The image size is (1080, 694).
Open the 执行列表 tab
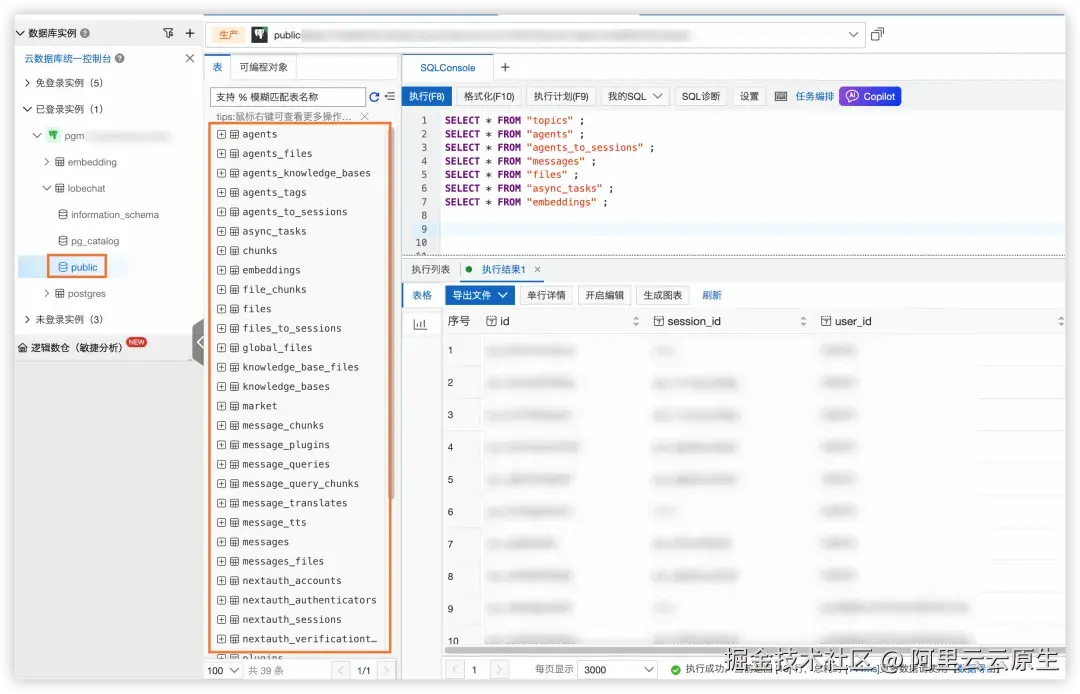click(430, 269)
